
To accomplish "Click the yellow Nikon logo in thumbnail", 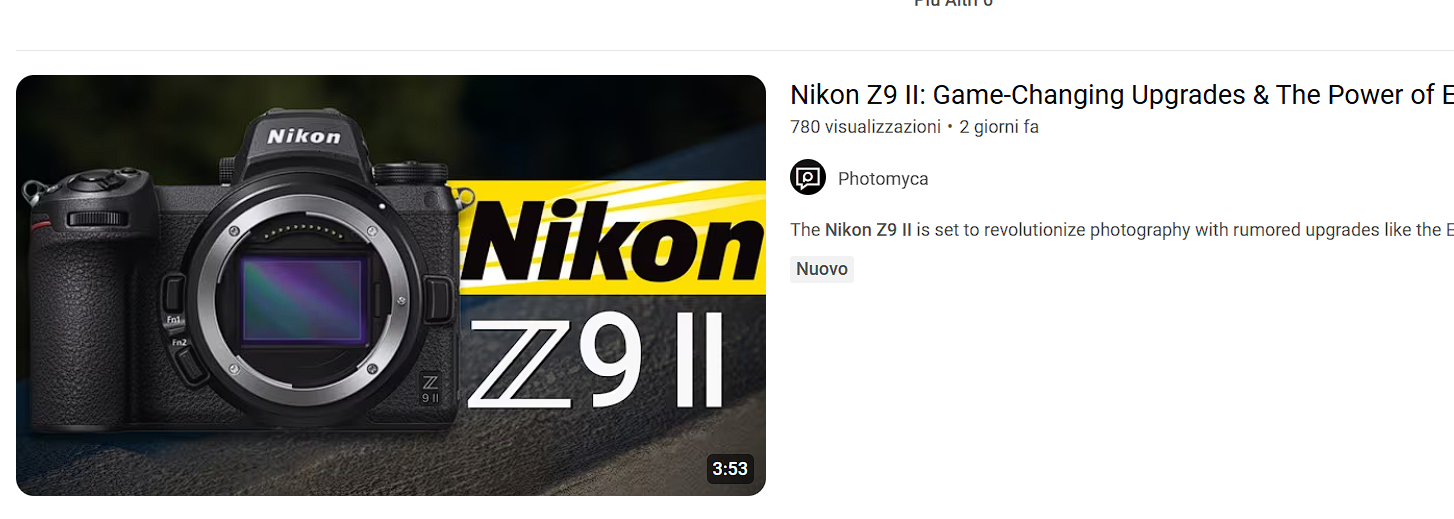I will tap(611, 237).
